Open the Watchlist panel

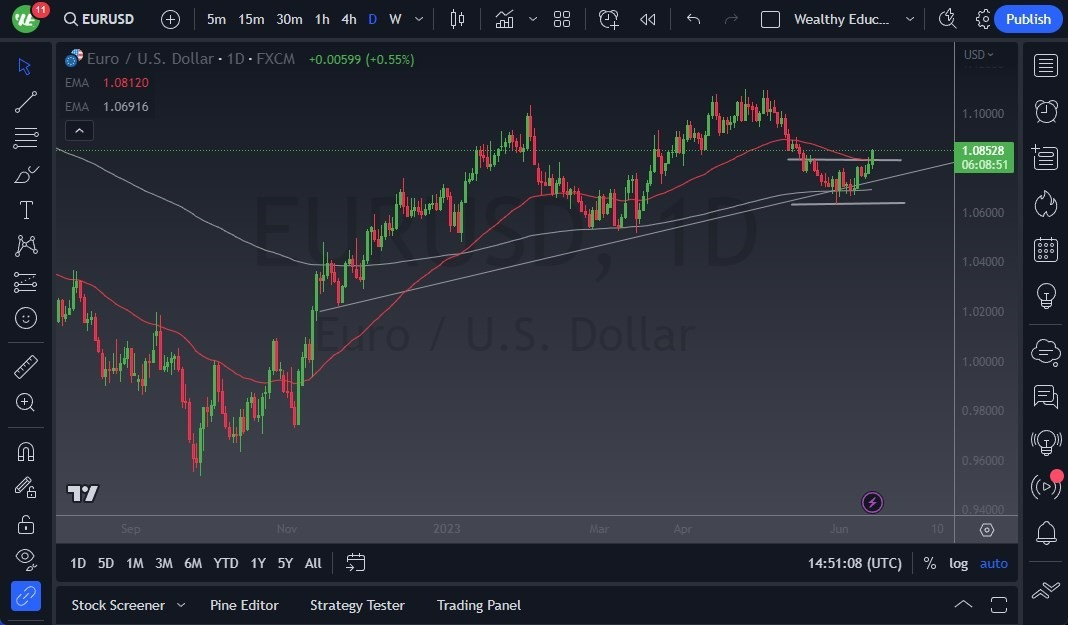[1044, 65]
